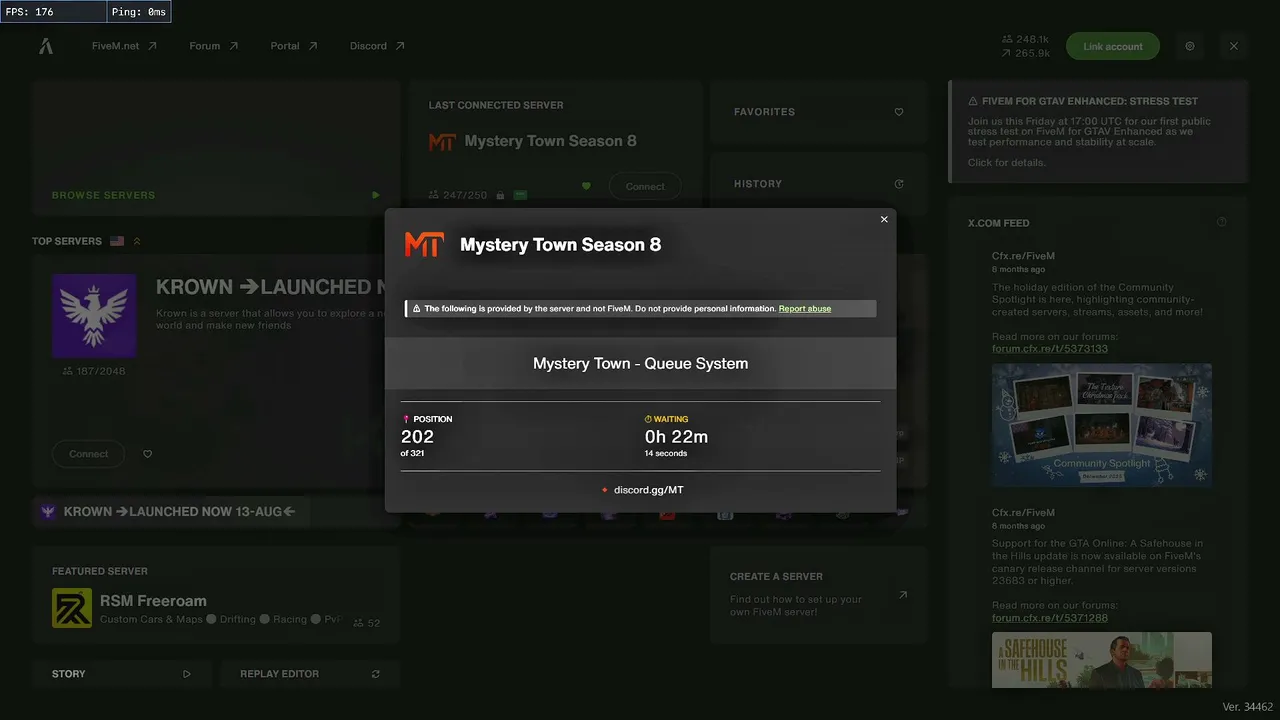Viewport: 1280px width, 720px height.
Task: Click Mystery Town Season 8 in Last Connected Server
Action: point(551,141)
